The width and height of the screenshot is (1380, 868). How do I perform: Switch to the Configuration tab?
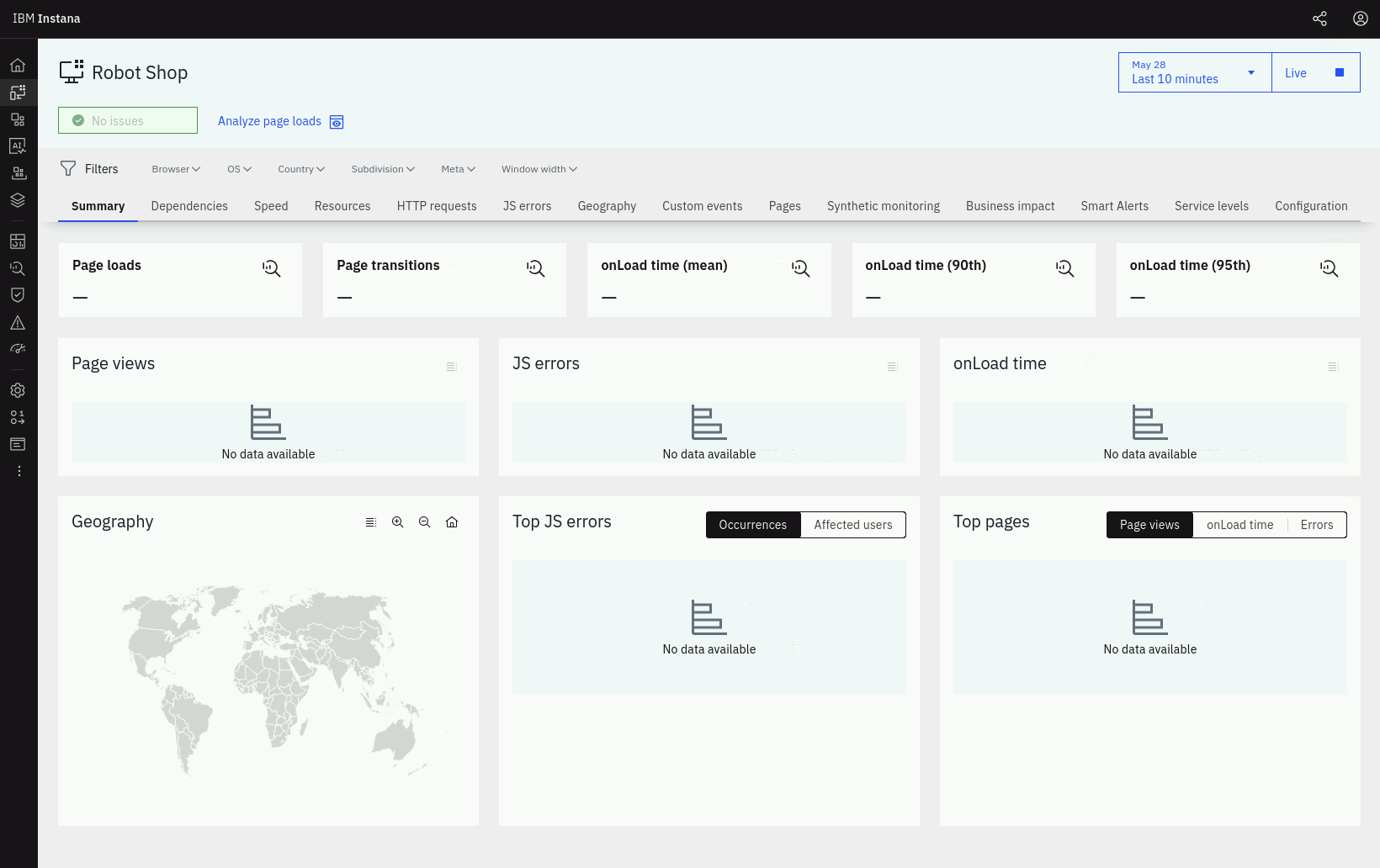tap(1311, 206)
